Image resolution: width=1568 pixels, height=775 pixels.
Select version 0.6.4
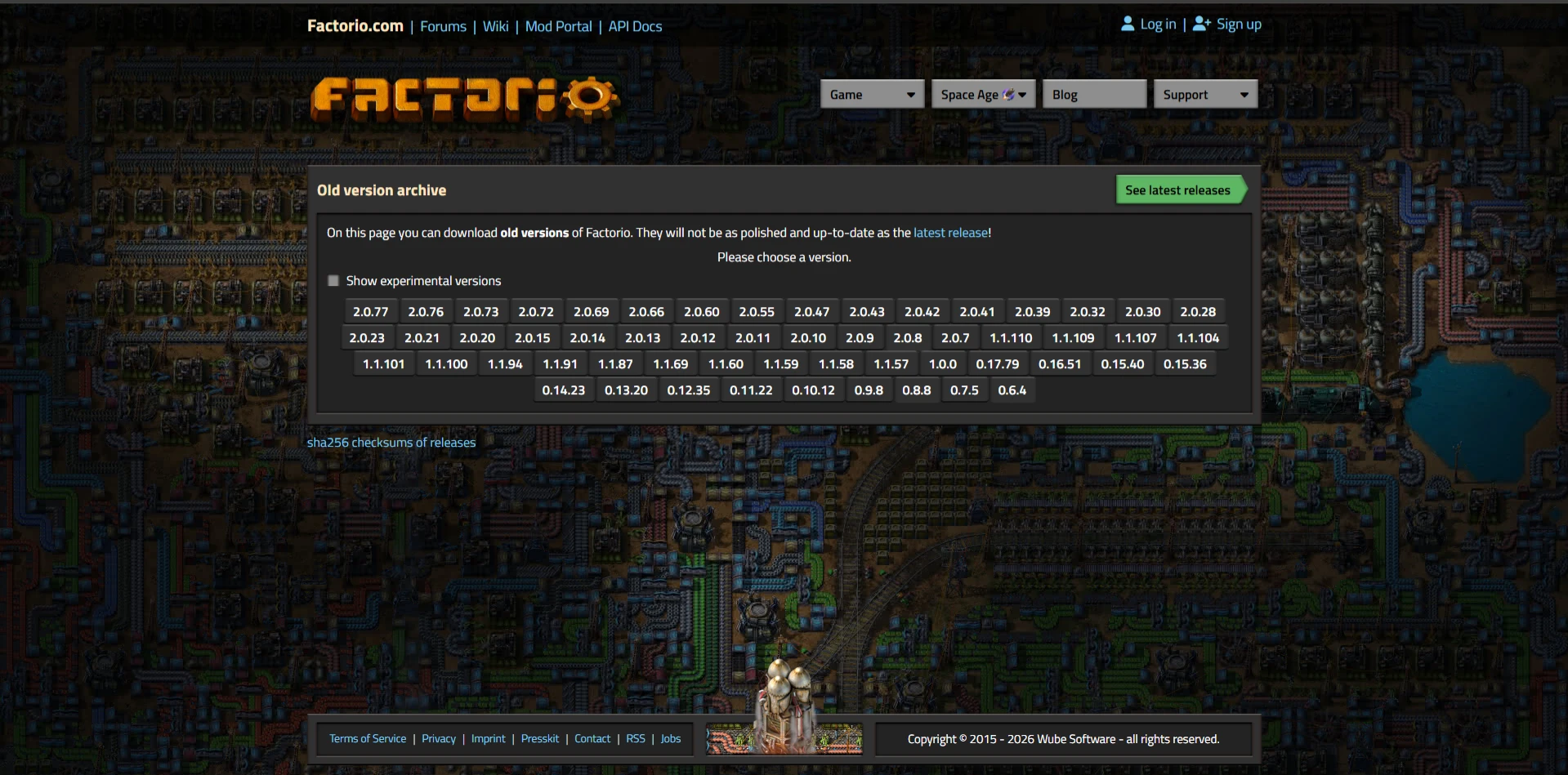click(x=1012, y=390)
